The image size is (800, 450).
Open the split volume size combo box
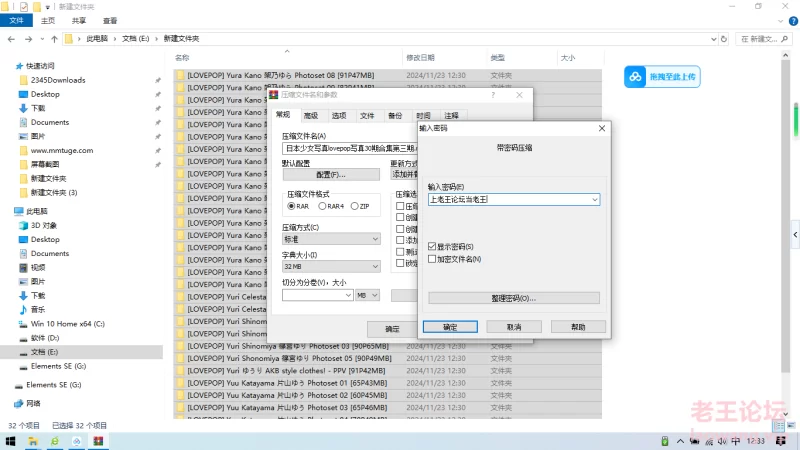pos(317,295)
